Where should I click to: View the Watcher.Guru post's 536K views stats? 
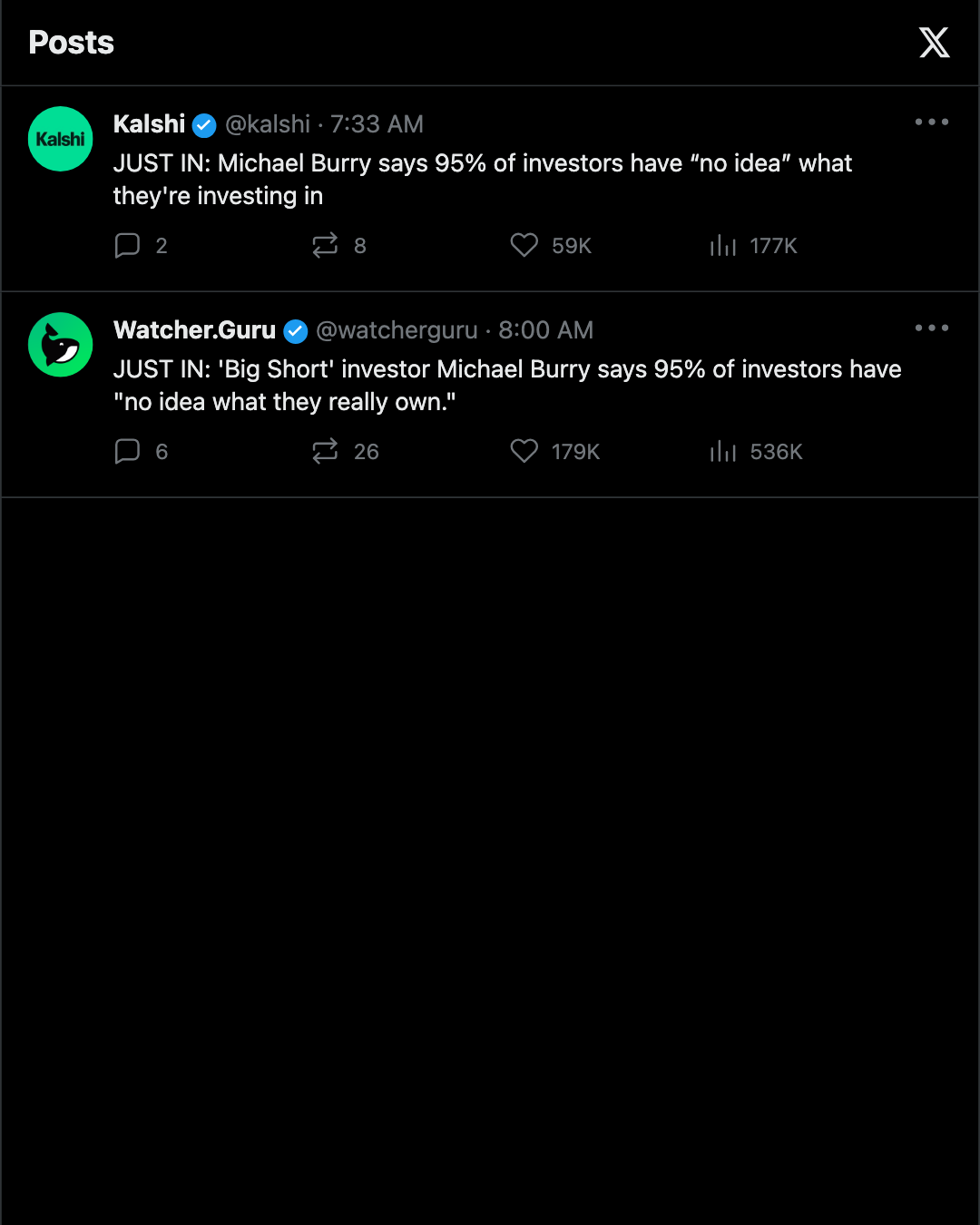[x=756, y=451]
